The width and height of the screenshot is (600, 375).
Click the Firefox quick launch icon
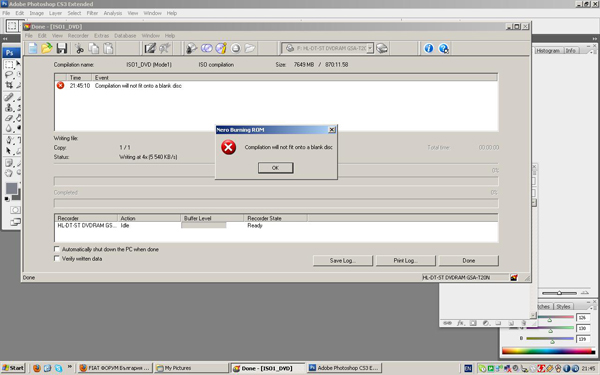[x=37, y=368]
